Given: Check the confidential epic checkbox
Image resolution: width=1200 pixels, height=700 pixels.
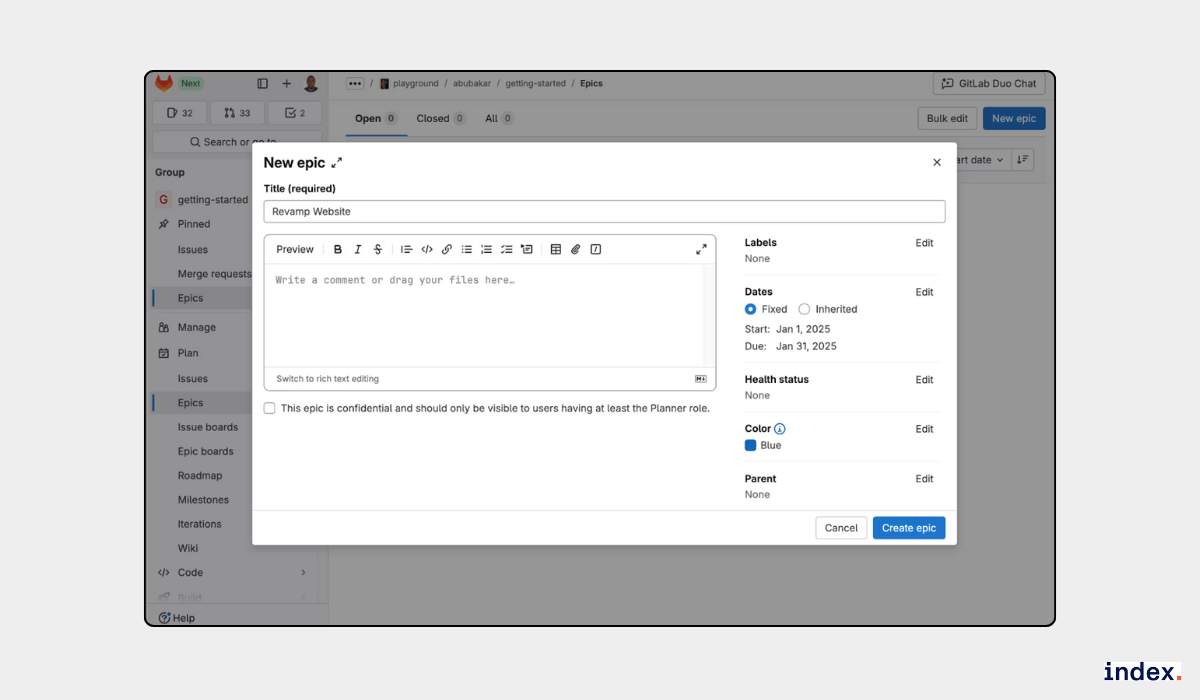Looking at the screenshot, I should 270,408.
